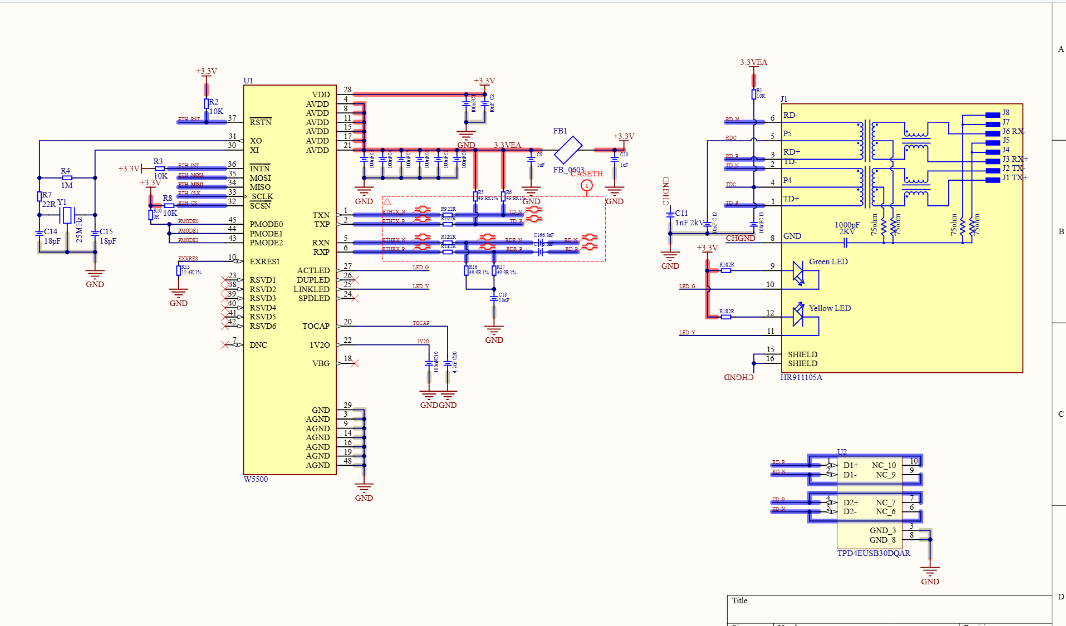Image resolution: width=1066 pixels, height=626 pixels.
Task: Click the upper SHIELD pin 15 label on J1
Action: 803,354
